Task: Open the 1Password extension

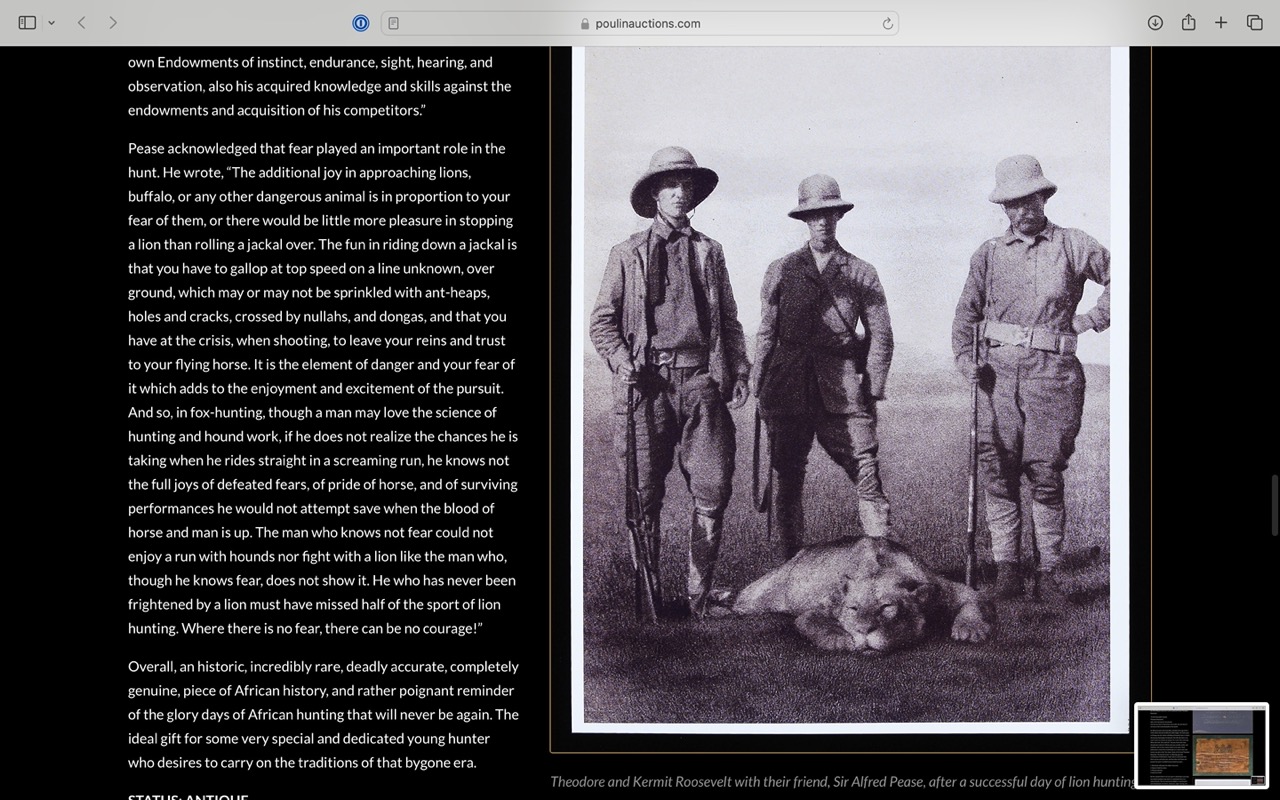Action: click(x=361, y=23)
